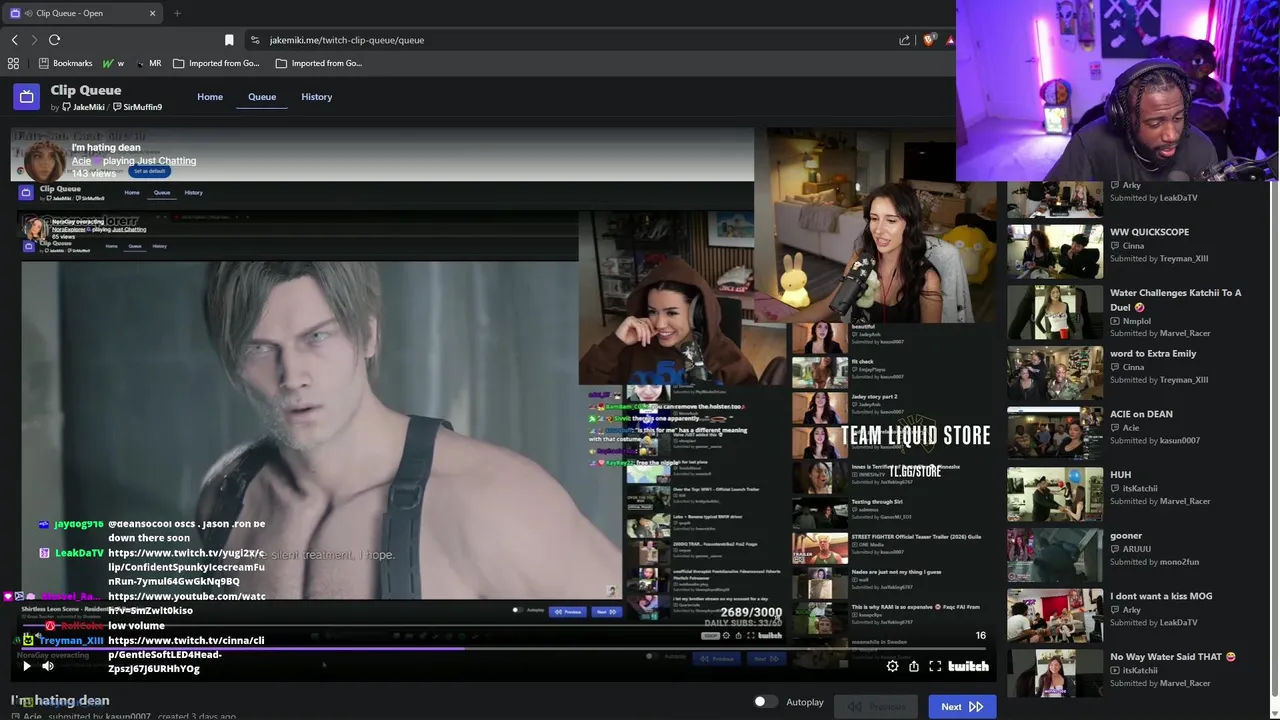Viewport: 1280px width, 720px height.
Task: Click the No Way Water Said THAT title
Action: [x=1172, y=657]
